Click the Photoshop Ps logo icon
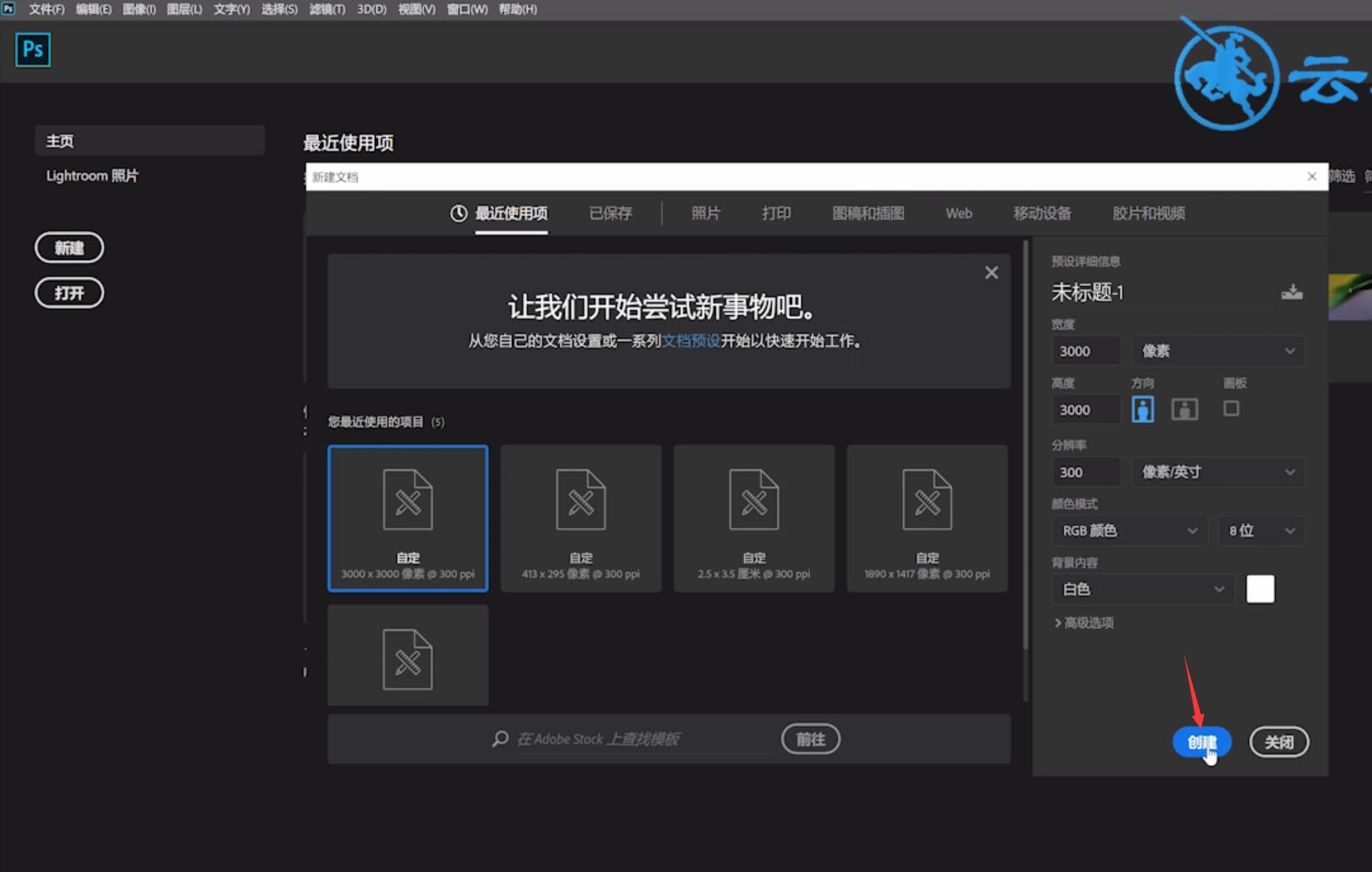 tap(33, 50)
